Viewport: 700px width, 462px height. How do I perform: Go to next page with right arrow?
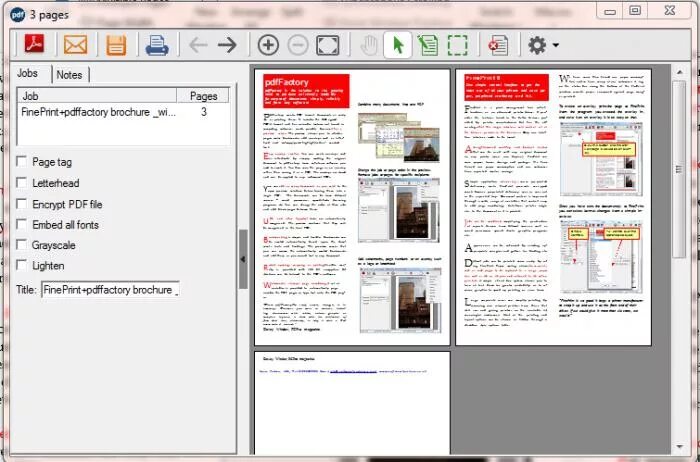pyautogui.click(x=227, y=45)
